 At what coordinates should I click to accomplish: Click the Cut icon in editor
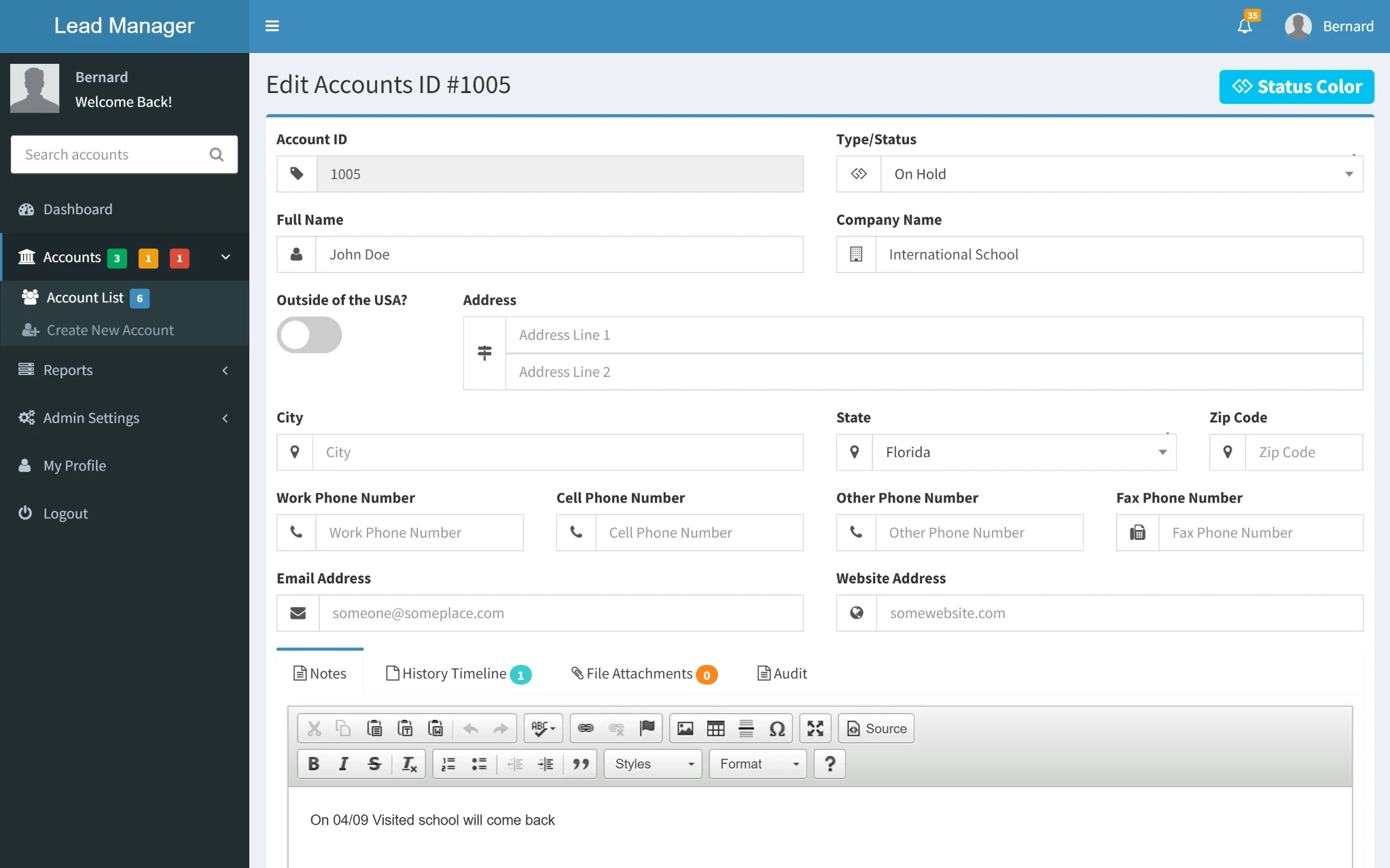[x=314, y=728]
